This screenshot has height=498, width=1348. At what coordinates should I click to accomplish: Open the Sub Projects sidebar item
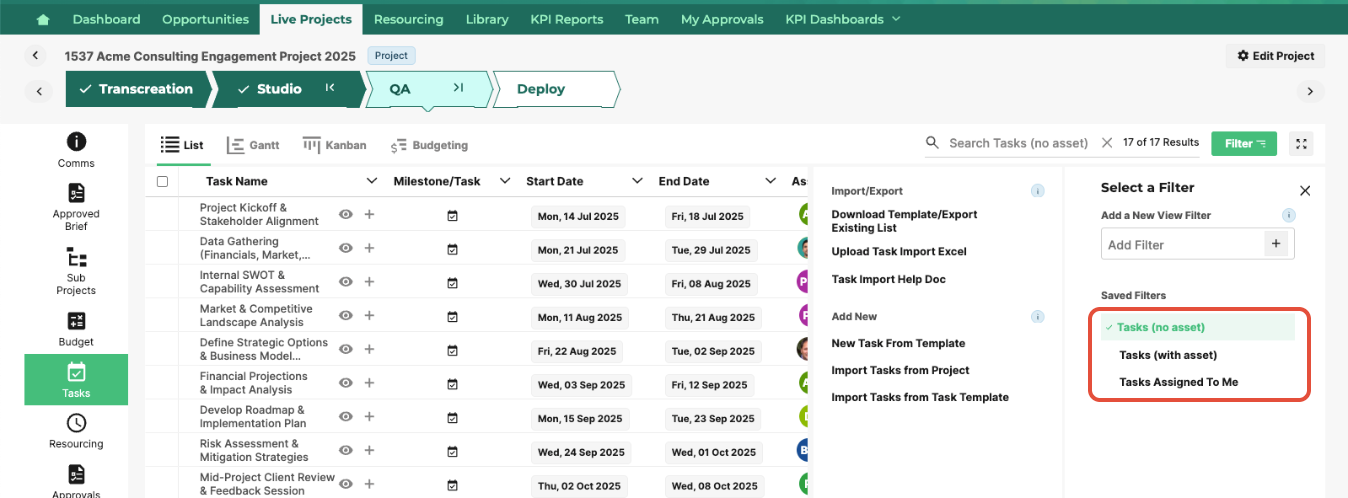click(x=76, y=271)
